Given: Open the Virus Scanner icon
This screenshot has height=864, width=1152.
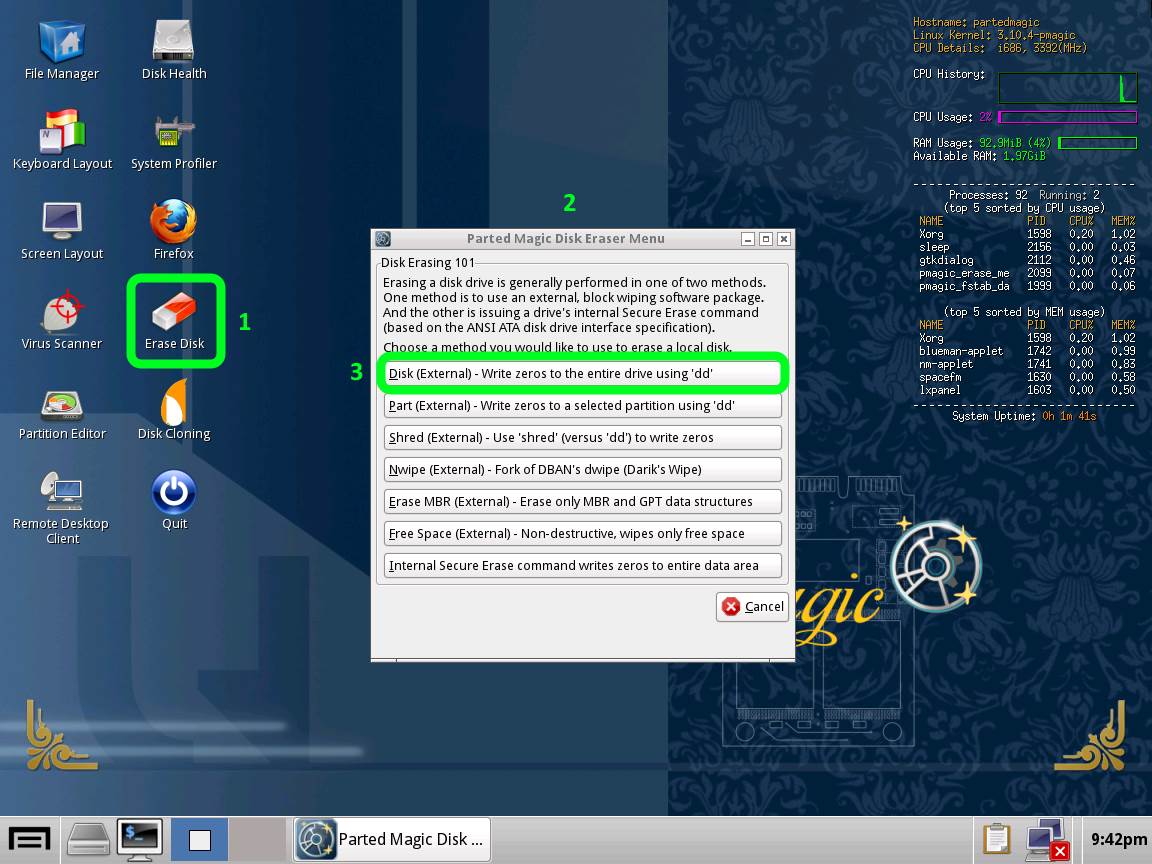Looking at the screenshot, I should coord(62,320).
